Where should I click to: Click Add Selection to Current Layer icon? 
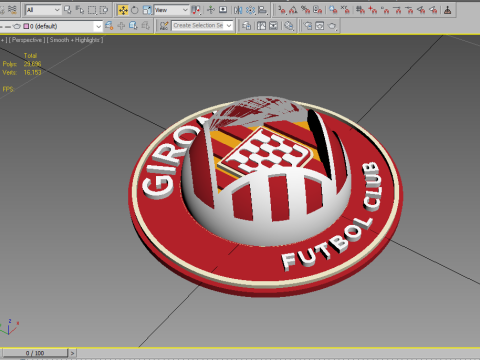point(121,26)
